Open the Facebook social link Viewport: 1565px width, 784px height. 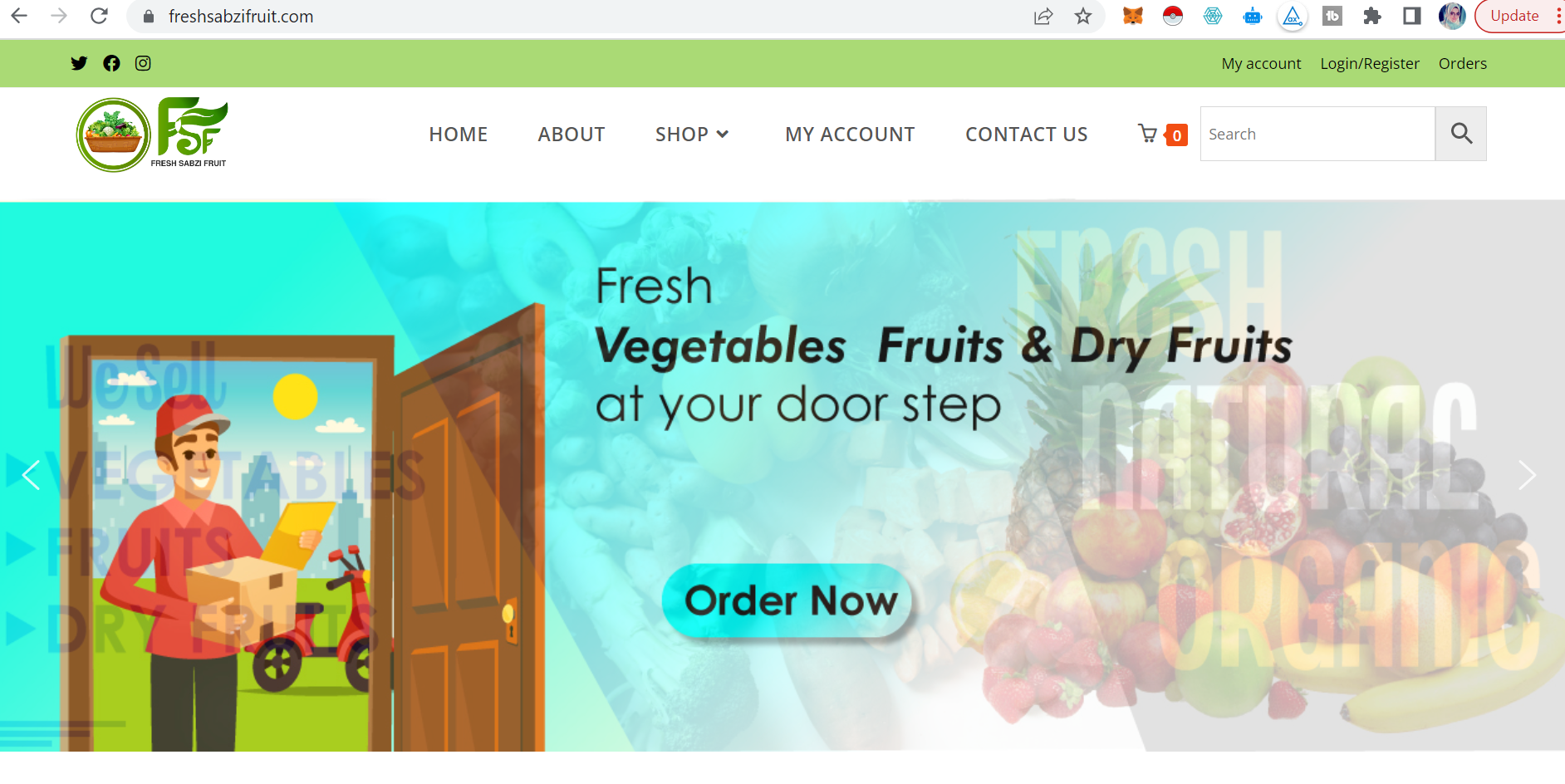(x=111, y=63)
